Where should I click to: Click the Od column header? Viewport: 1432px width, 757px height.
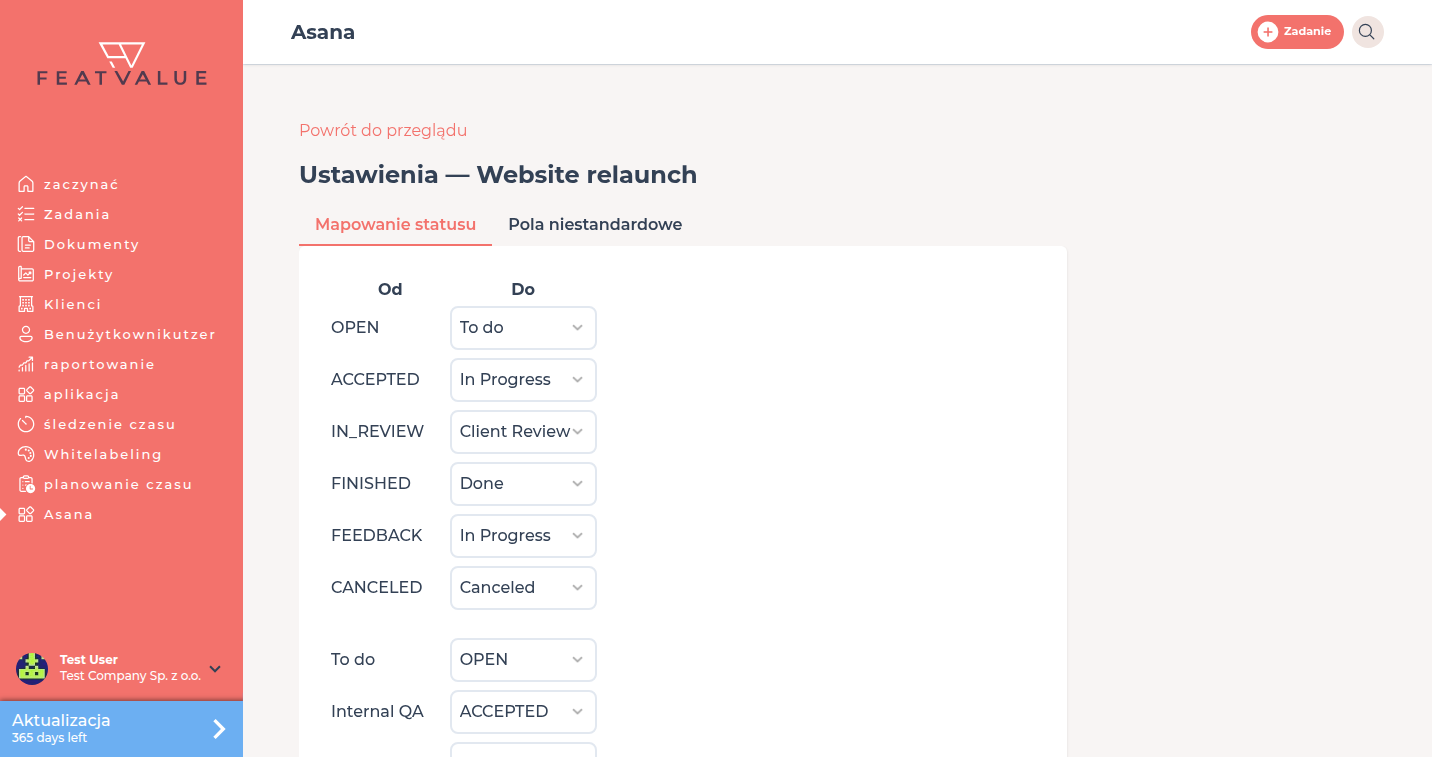point(390,289)
